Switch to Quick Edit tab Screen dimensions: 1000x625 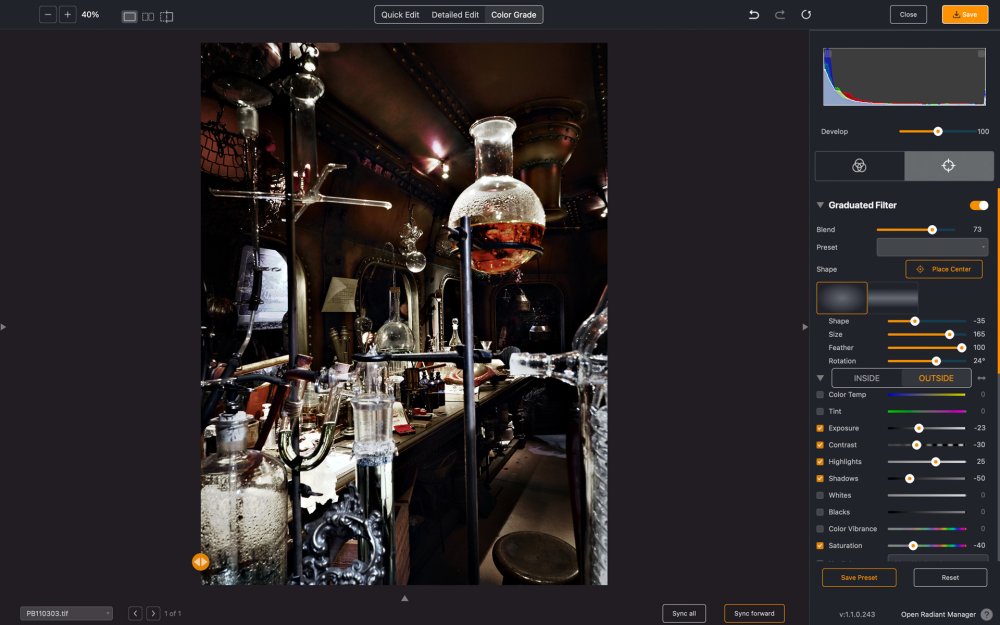click(x=400, y=15)
